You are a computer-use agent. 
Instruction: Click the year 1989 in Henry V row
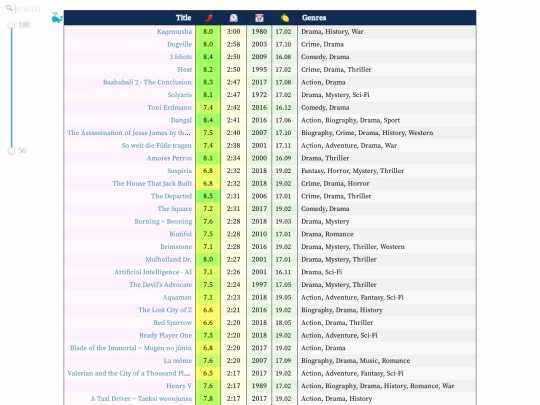coord(259,386)
